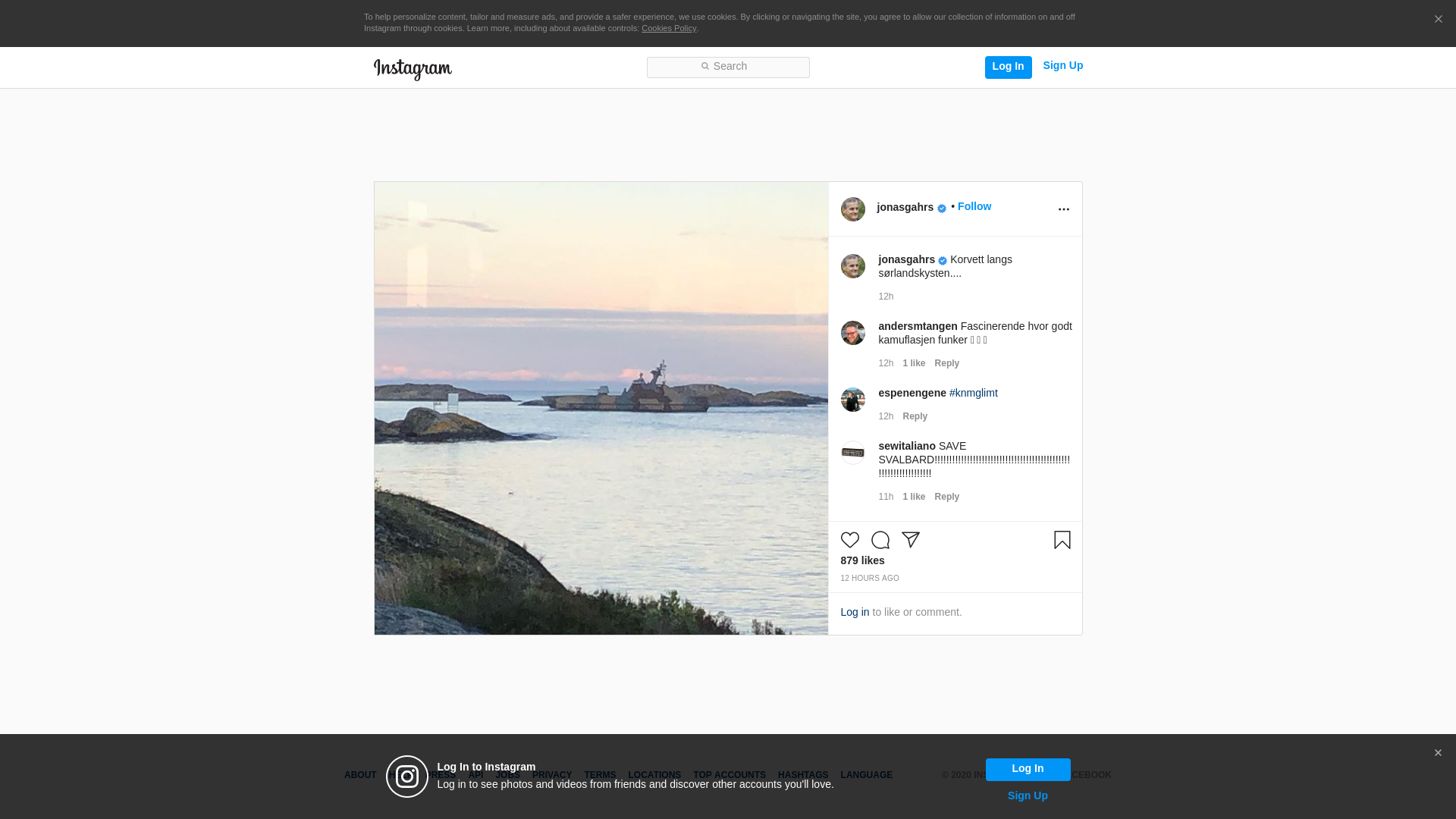
Task: Click the Log In button in header
Action: 1008,67
